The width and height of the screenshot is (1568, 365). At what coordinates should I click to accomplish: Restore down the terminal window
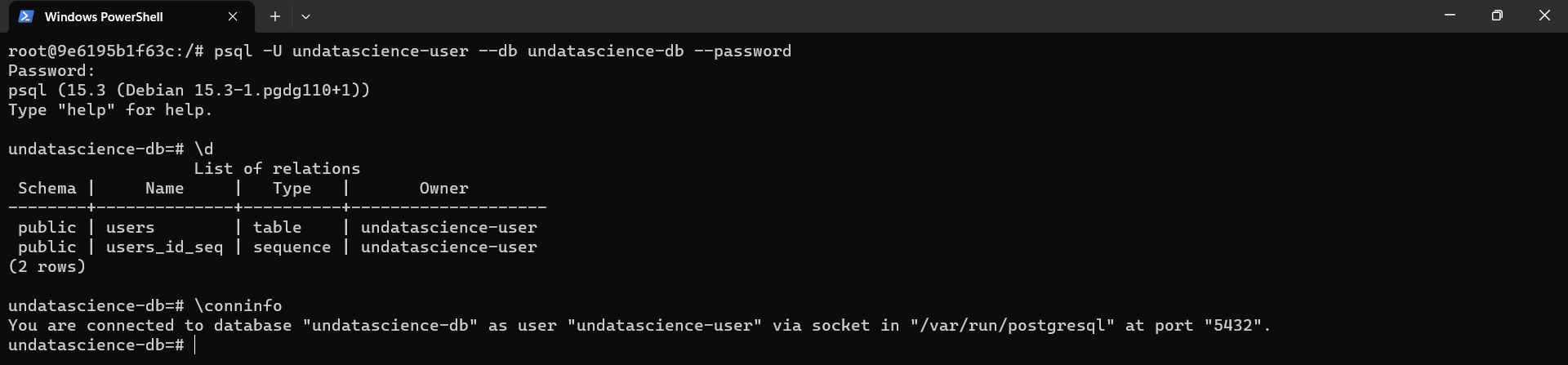click(1497, 16)
